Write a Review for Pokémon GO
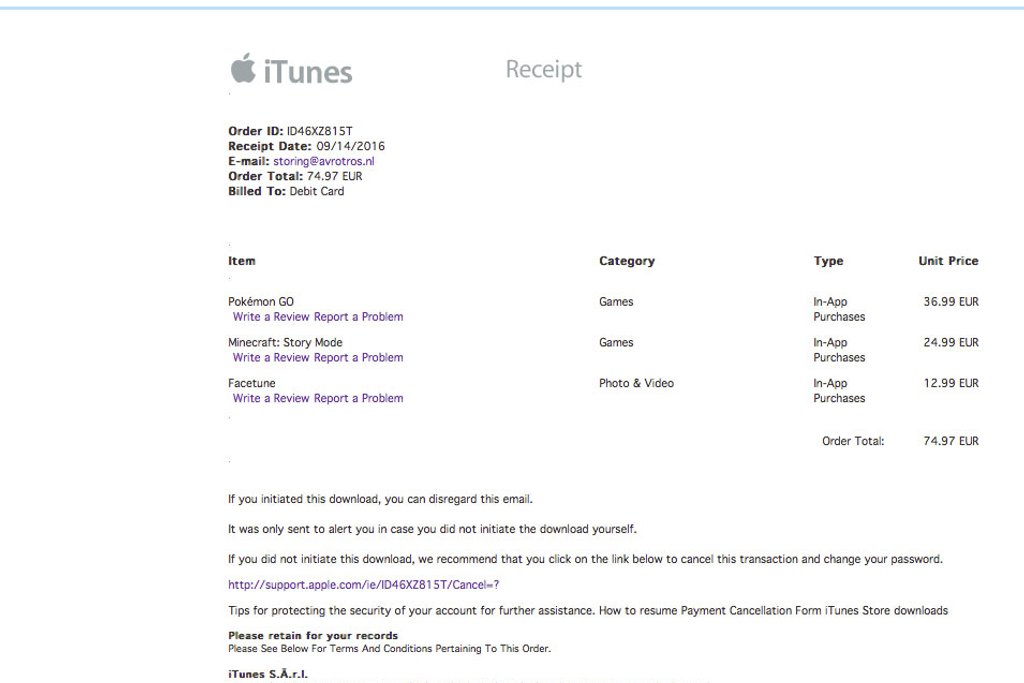This screenshot has width=1024, height=683. coord(271,317)
